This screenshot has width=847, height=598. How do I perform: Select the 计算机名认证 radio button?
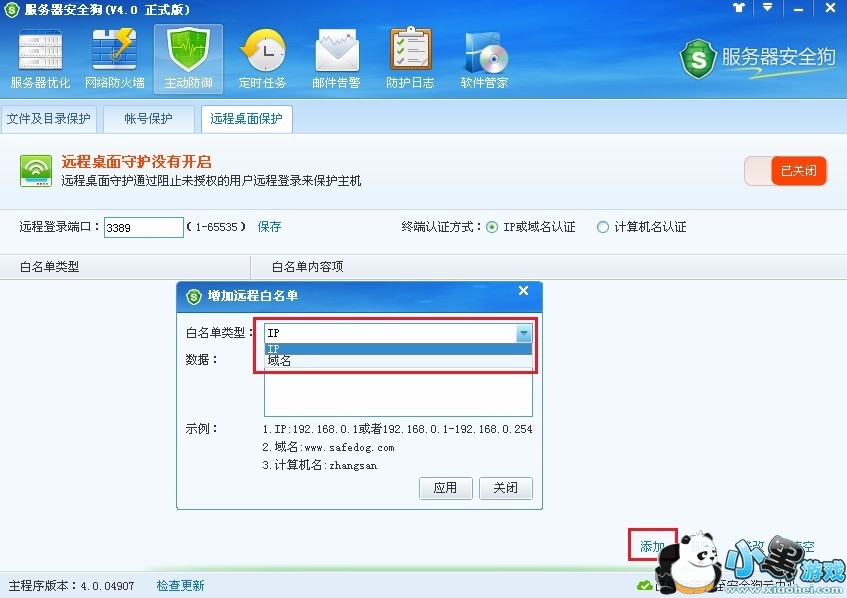click(603, 227)
